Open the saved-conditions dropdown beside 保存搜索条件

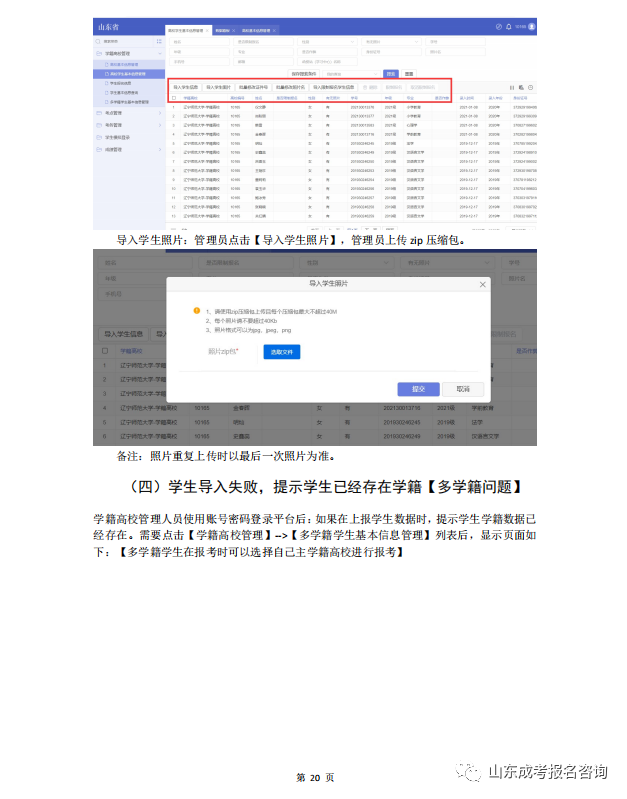click(x=352, y=74)
